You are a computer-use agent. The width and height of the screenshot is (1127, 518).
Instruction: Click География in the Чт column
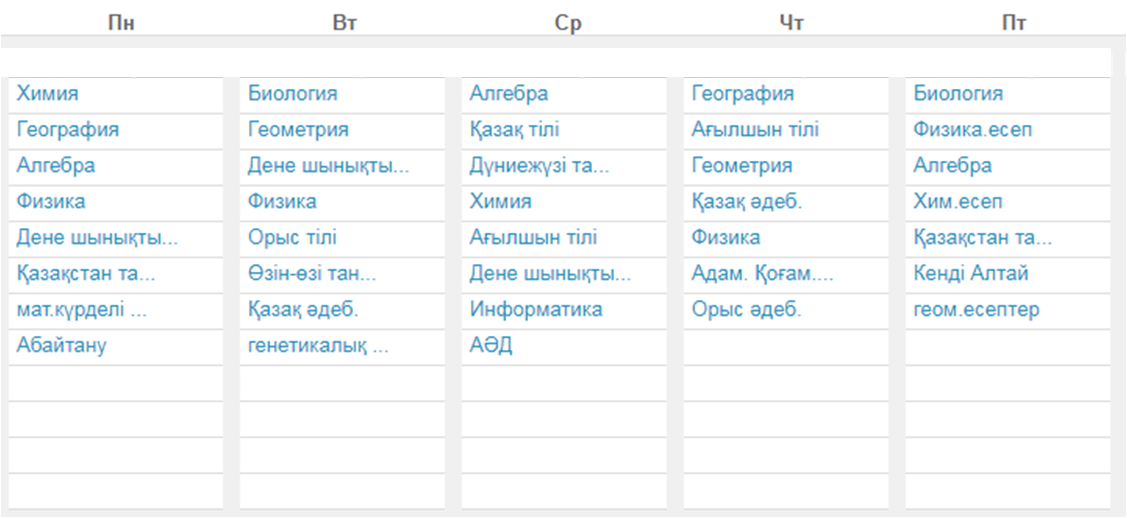(742, 93)
